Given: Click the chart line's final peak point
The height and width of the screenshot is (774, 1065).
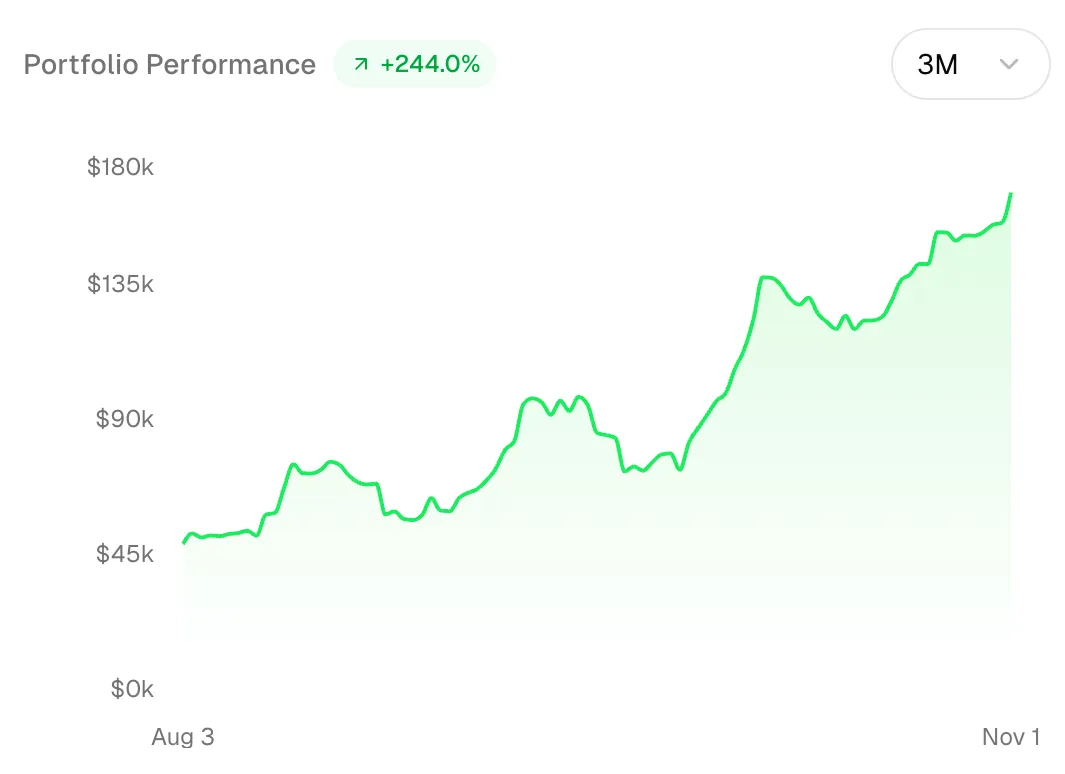Looking at the screenshot, I should 1011,194.
